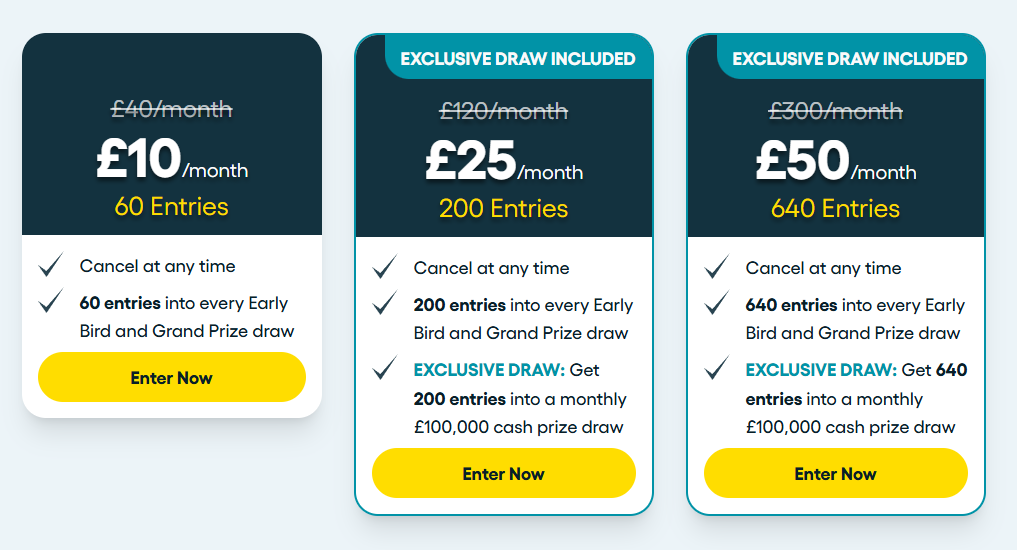Click checkmark beside Exclusive Draw in £25 plan

pyautogui.click(x=385, y=368)
